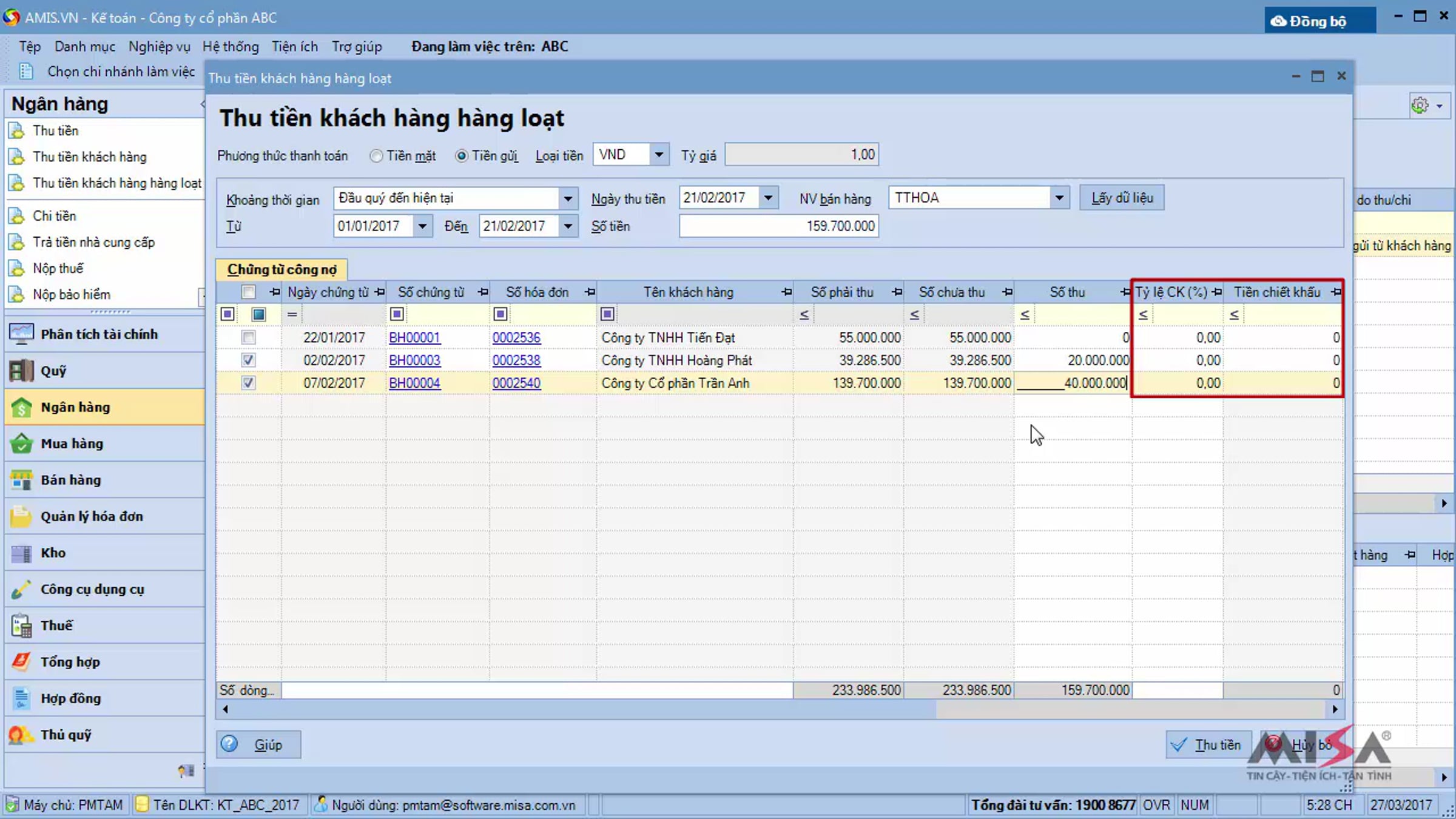1456x819 pixels.
Task: Open voucher link BH00003
Action: point(414,360)
